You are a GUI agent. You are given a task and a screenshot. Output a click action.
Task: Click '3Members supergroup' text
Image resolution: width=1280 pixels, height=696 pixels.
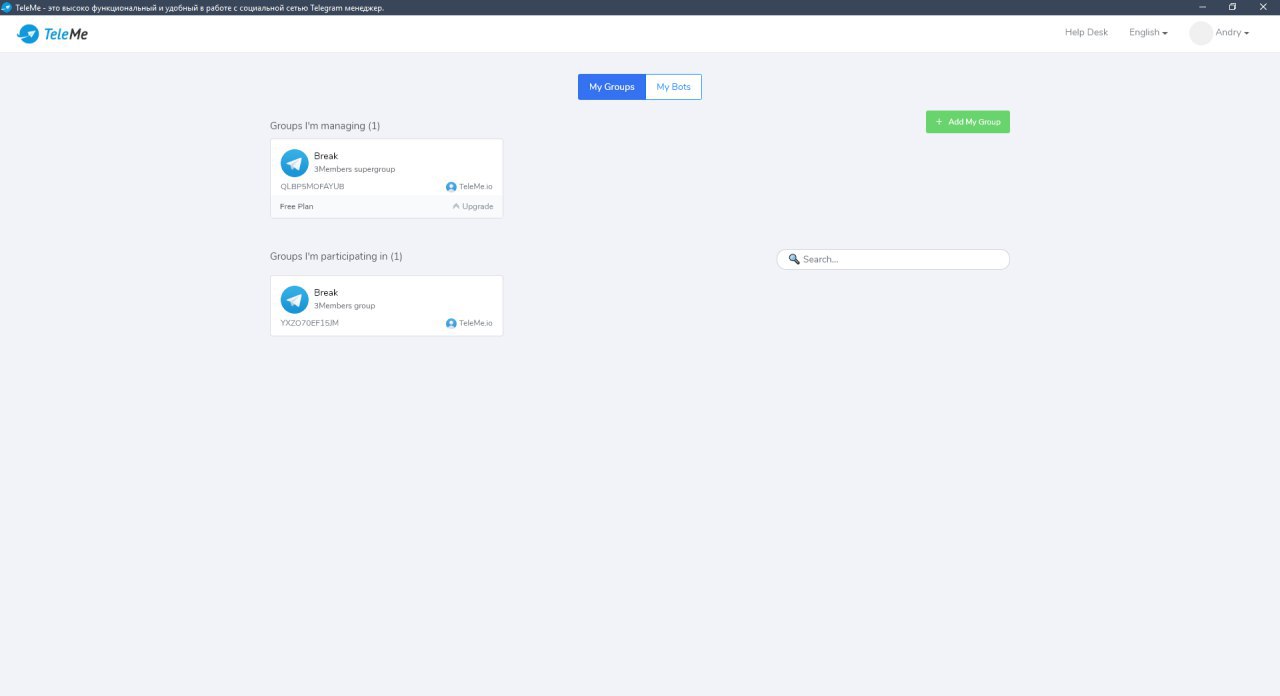pyautogui.click(x=354, y=170)
